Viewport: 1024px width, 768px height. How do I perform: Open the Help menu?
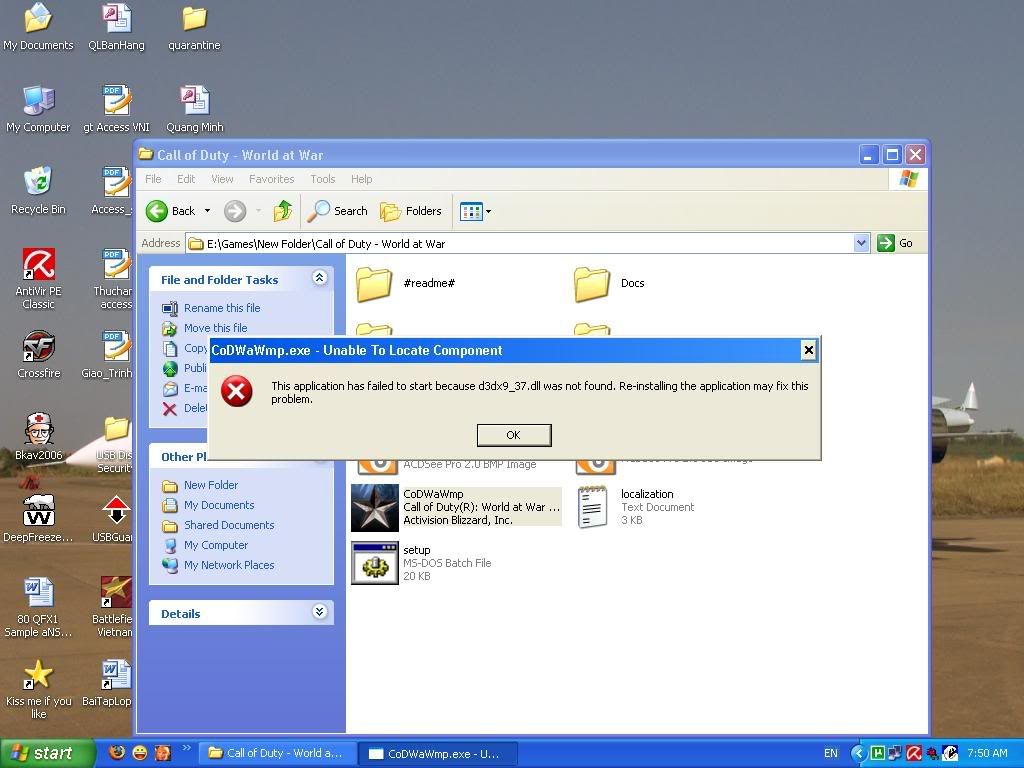coord(361,179)
